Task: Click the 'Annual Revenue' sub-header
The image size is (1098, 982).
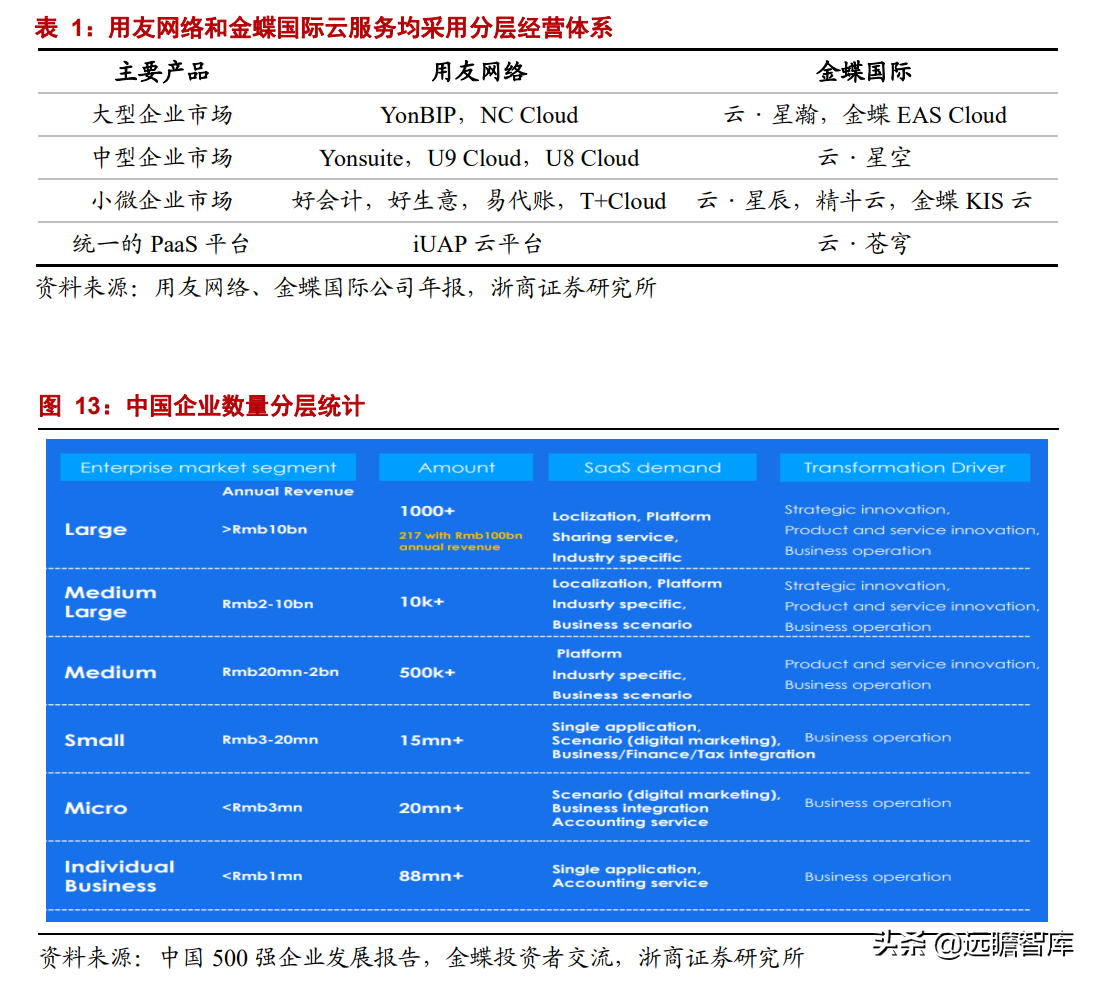Action: click(288, 491)
